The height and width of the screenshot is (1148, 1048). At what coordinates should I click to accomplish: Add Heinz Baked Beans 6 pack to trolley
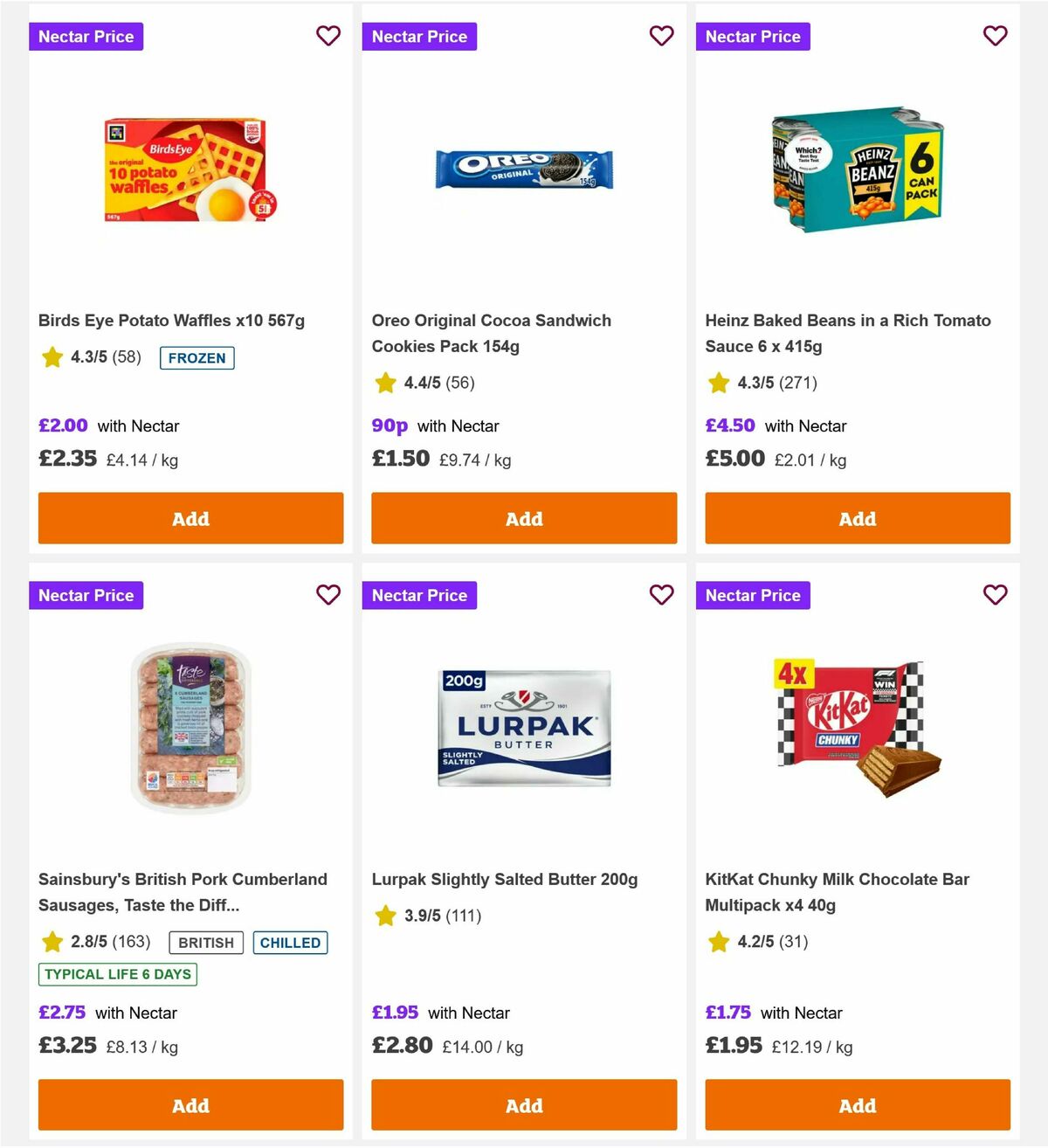[x=857, y=518]
